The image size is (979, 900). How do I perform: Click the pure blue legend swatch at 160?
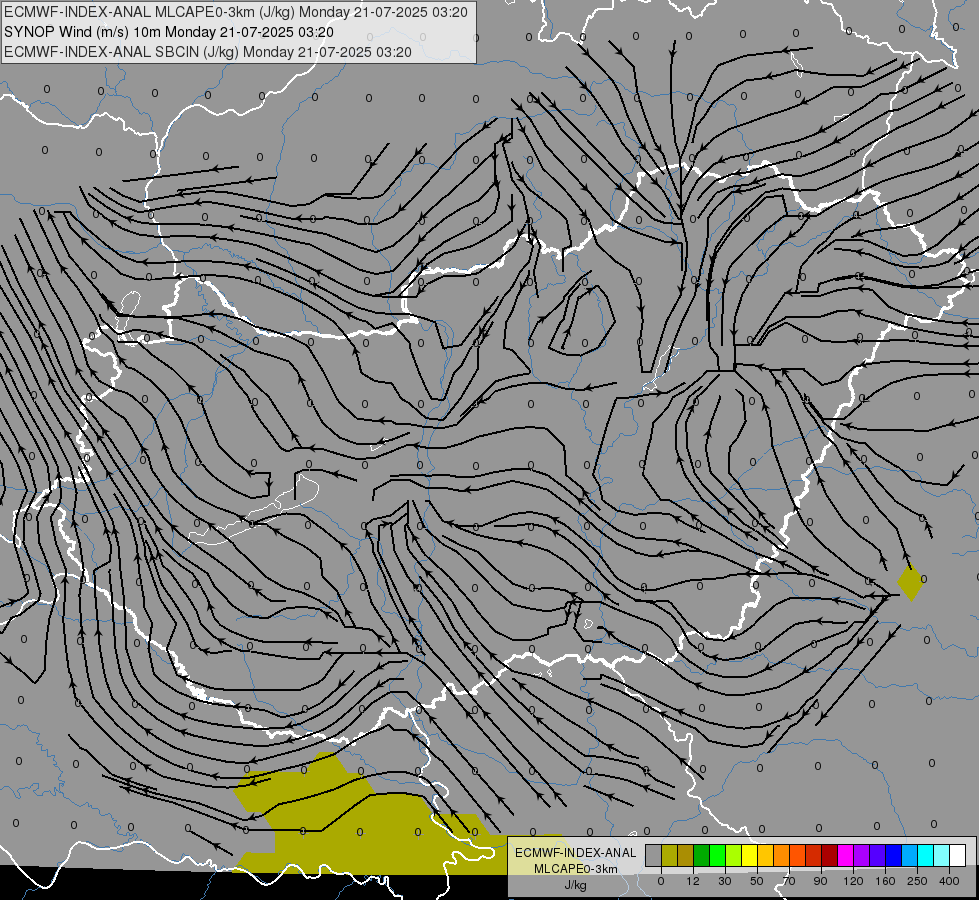click(893, 855)
